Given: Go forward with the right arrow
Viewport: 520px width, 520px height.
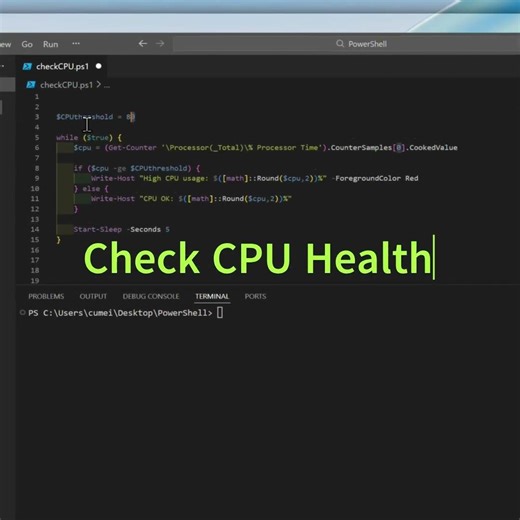Looking at the screenshot, I should click(x=160, y=44).
